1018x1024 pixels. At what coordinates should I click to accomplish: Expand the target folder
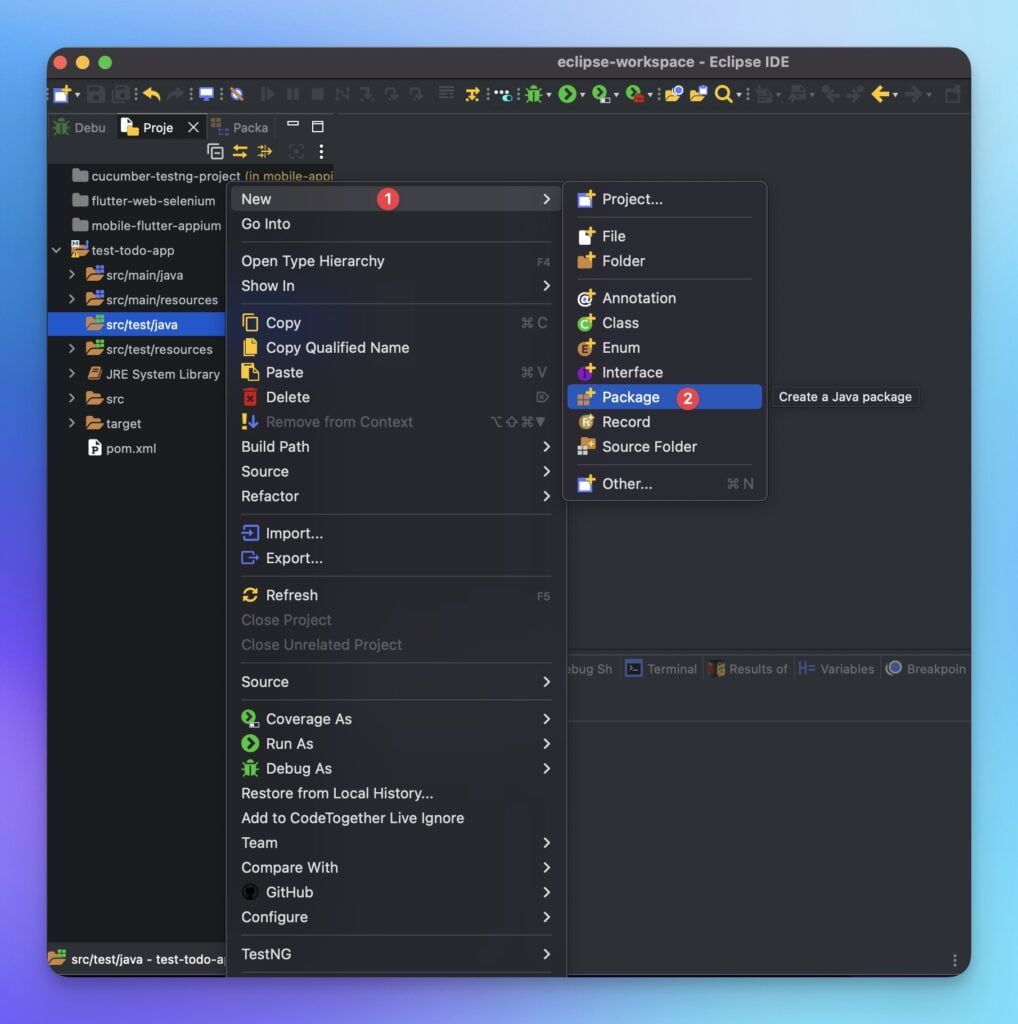(x=72, y=423)
